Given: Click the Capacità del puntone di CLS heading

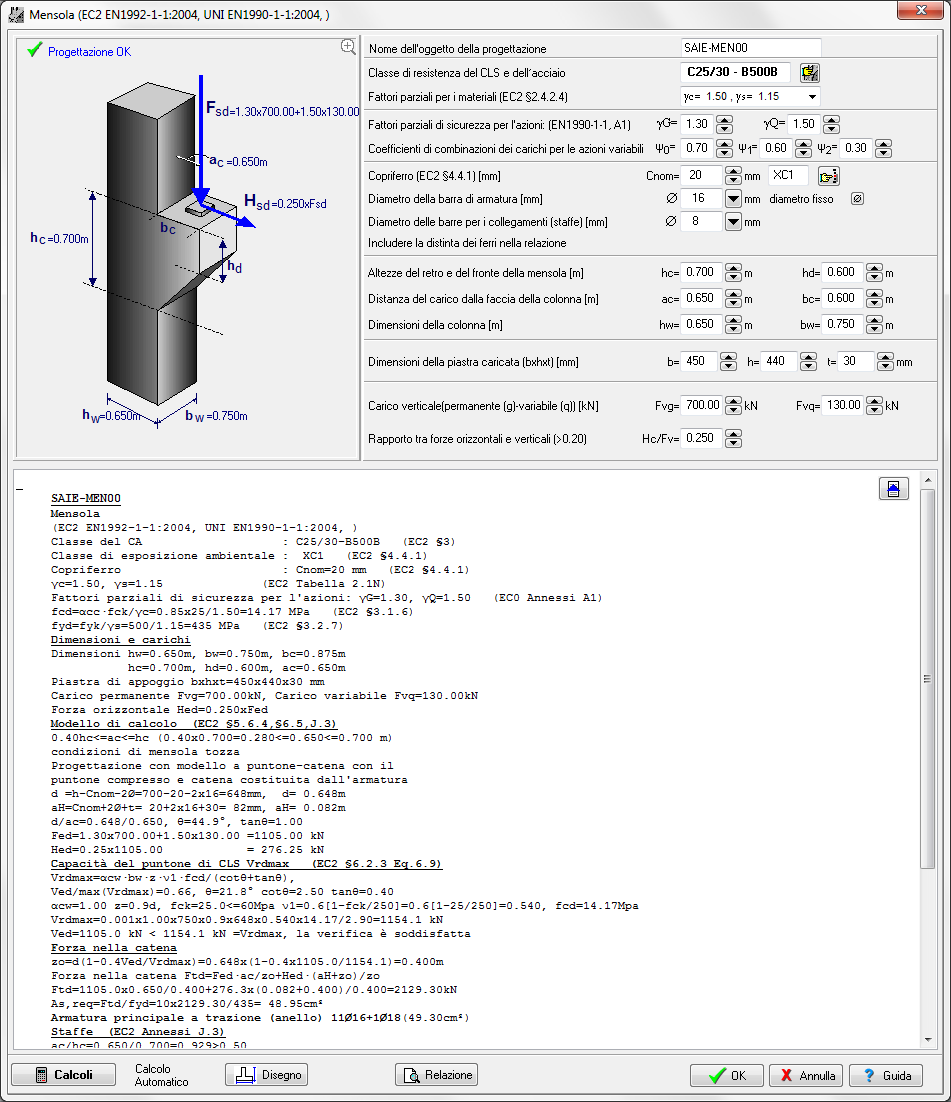Looking at the screenshot, I should click(x=246, y=864).
